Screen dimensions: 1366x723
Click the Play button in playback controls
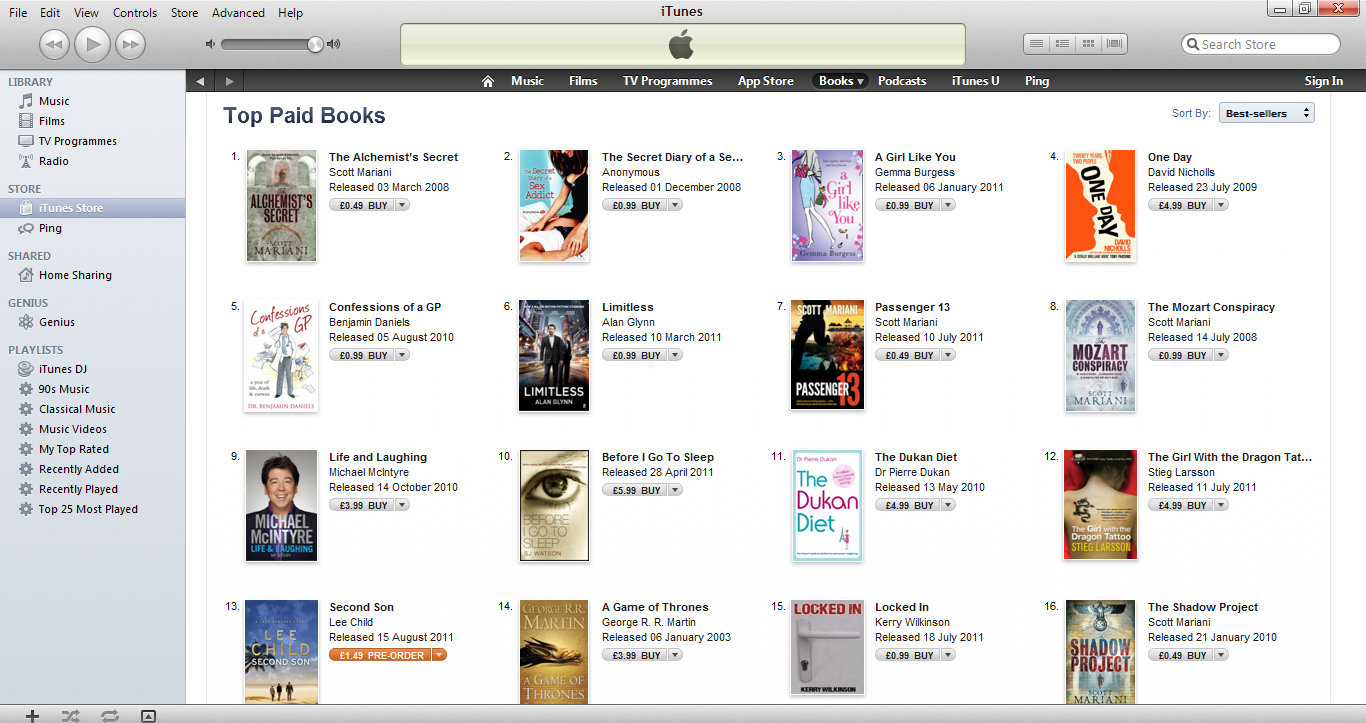click(x=92, y=44)
